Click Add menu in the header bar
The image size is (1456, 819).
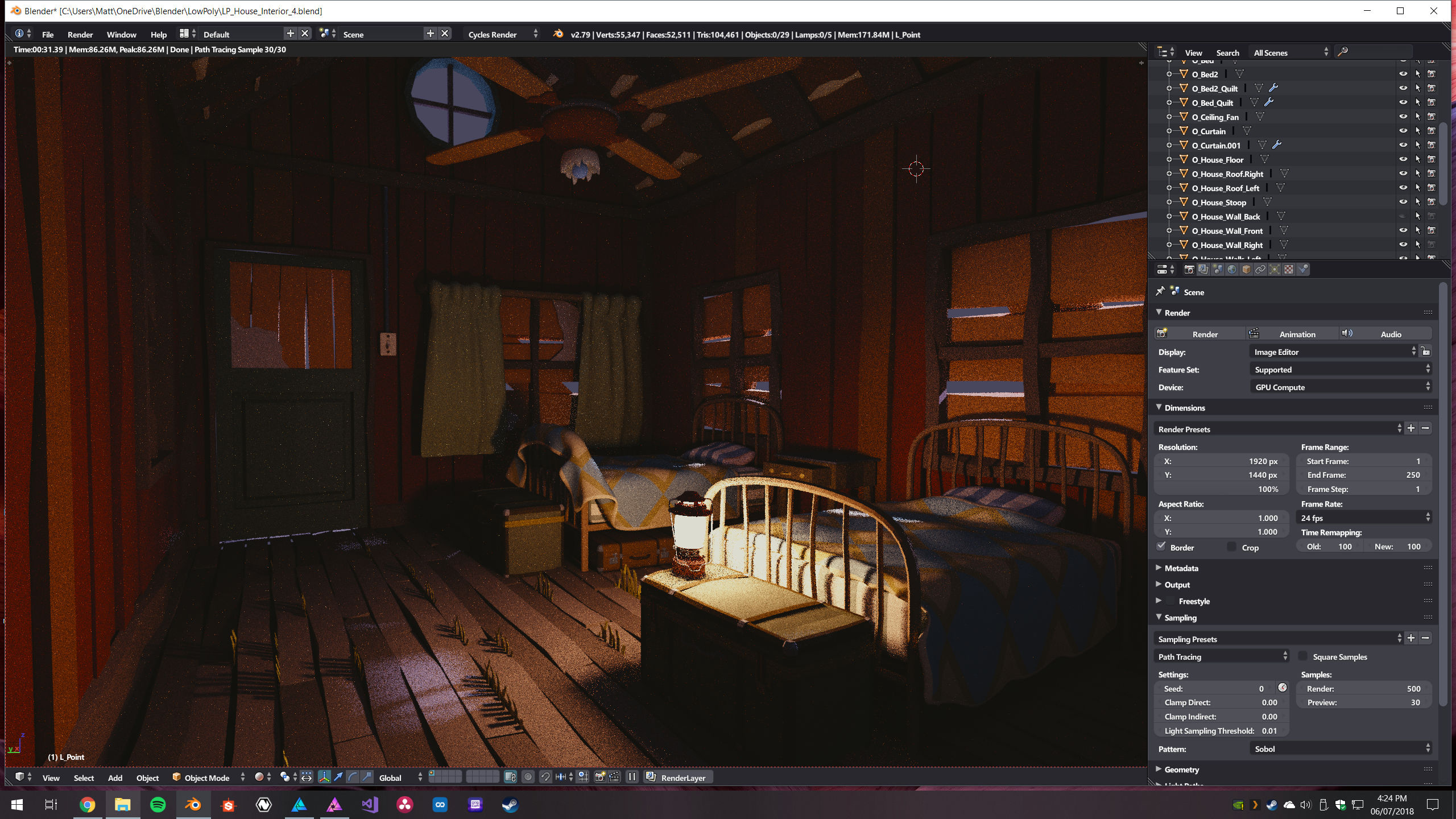(115, 777)
